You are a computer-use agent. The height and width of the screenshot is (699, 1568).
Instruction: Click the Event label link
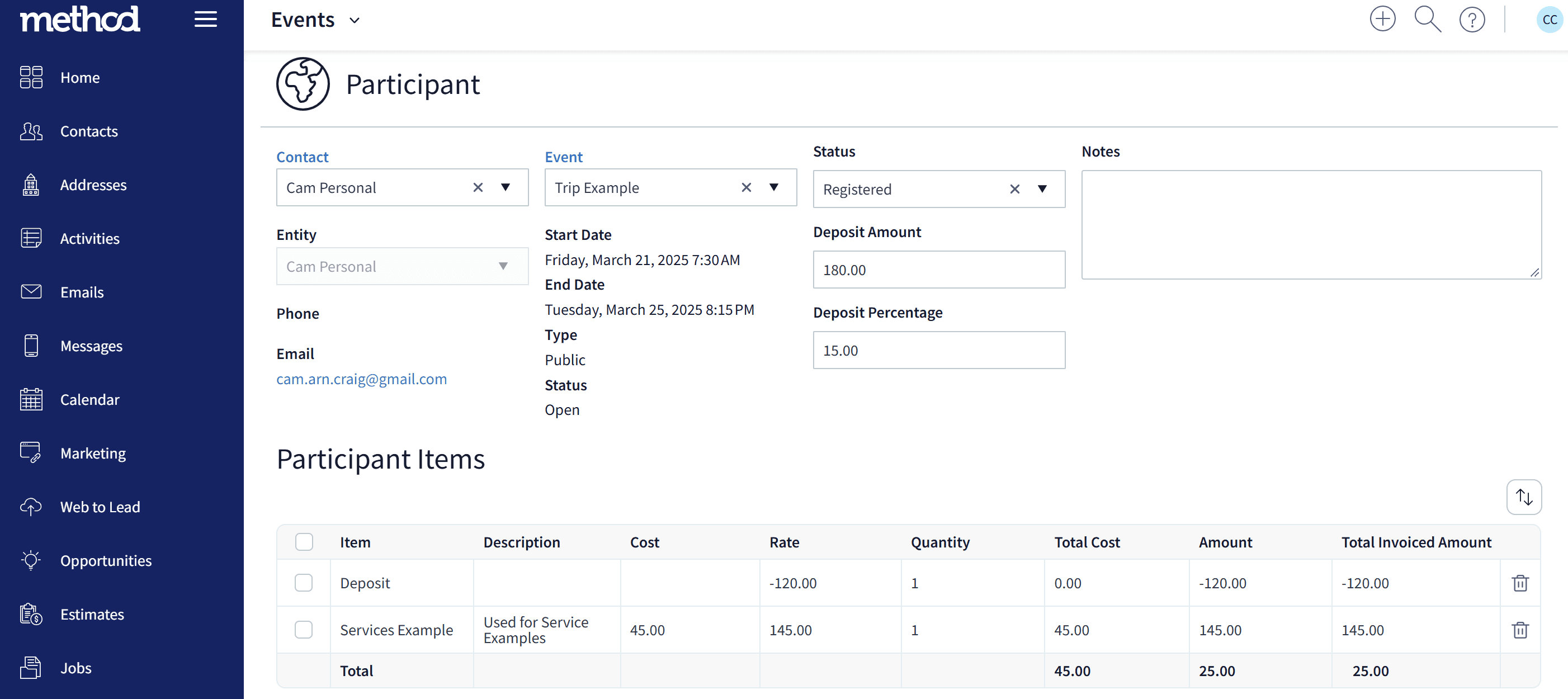point(564,157)
